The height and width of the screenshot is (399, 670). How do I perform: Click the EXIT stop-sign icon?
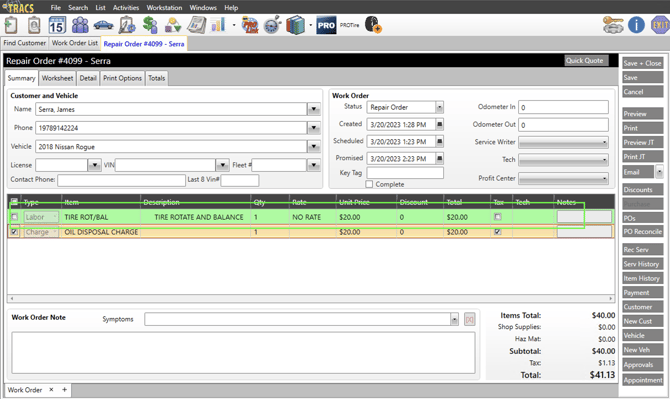pos(660,25)
